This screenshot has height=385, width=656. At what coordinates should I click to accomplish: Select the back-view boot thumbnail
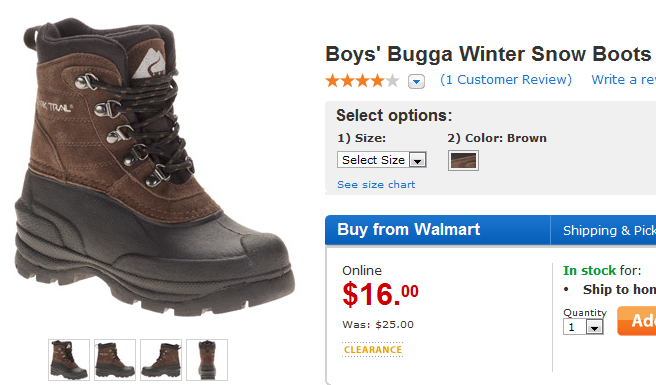coord(207,360)
